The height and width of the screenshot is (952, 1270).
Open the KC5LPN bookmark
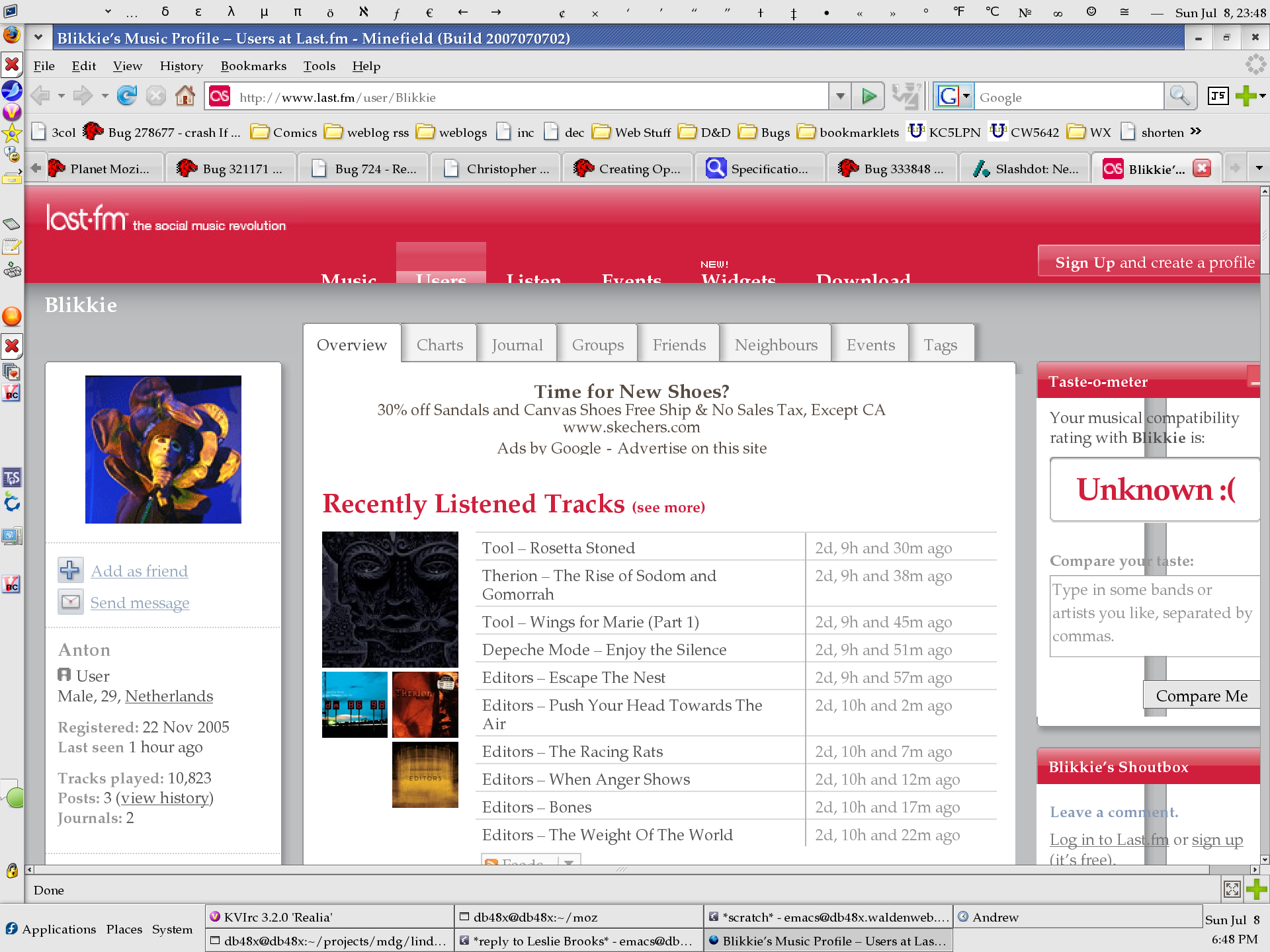944,132
